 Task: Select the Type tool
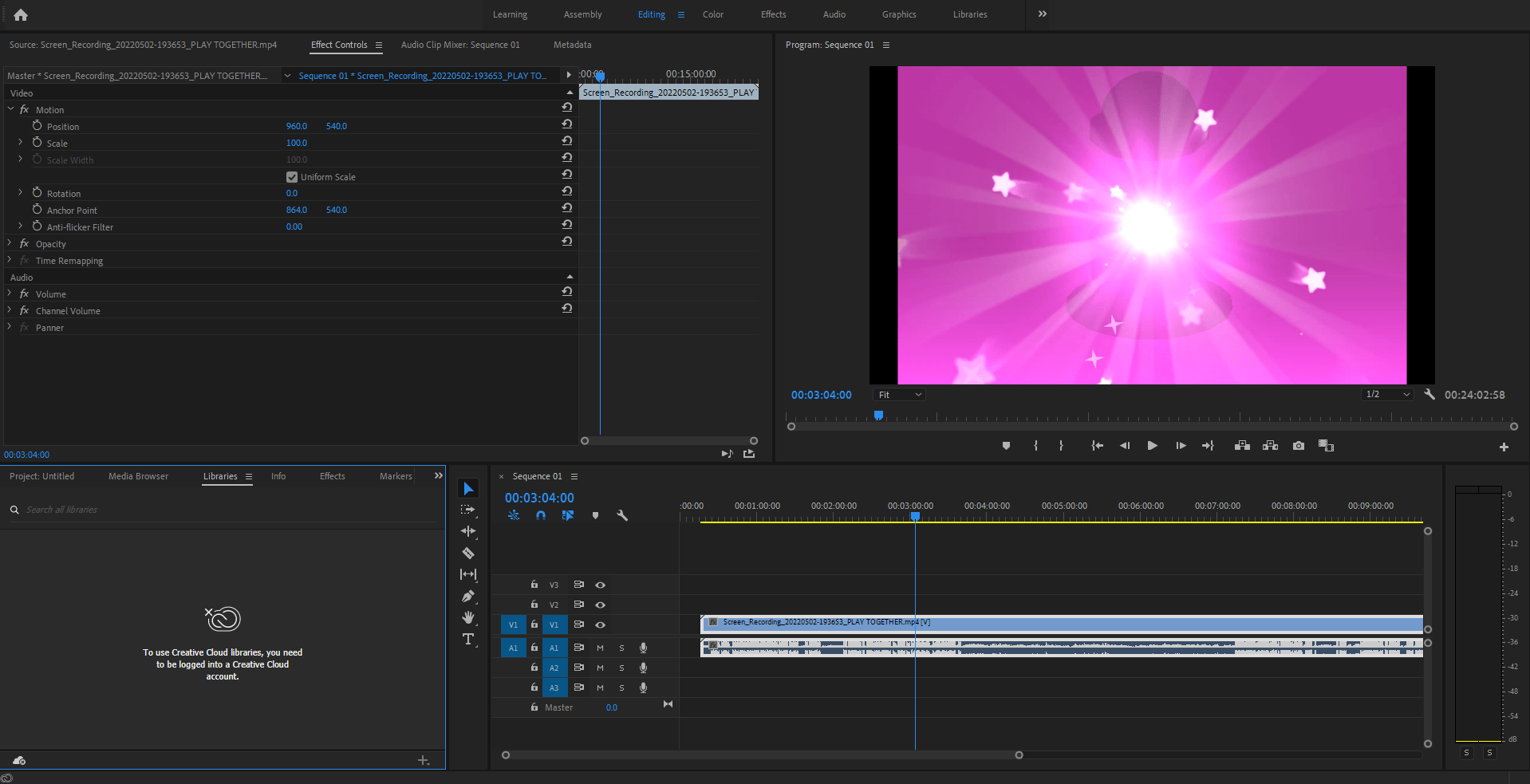click(468, 639)
